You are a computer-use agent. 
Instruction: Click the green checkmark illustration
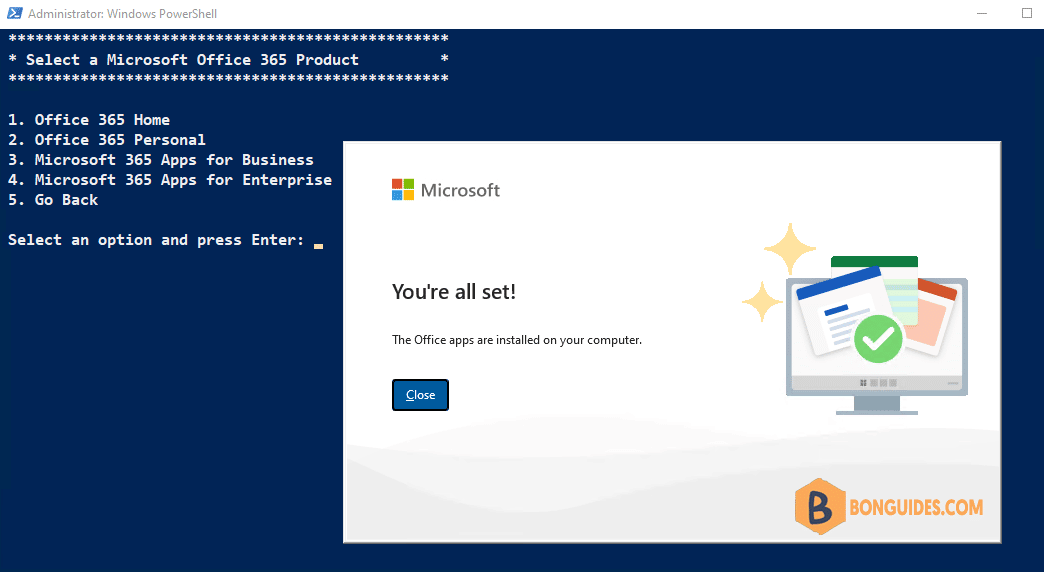pos(878,340)
